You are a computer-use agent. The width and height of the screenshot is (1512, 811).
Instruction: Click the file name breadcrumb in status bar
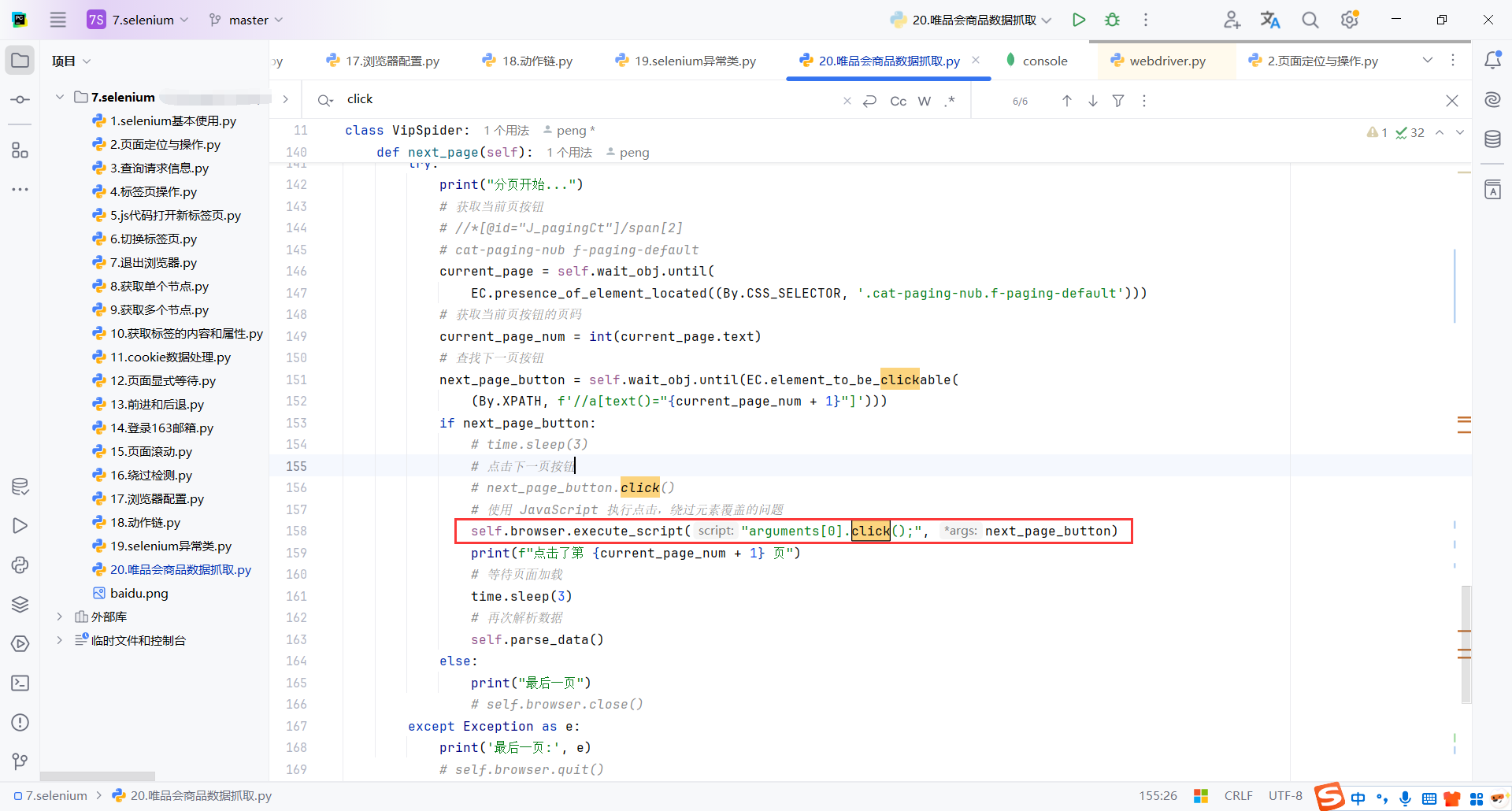click(192, 796)
